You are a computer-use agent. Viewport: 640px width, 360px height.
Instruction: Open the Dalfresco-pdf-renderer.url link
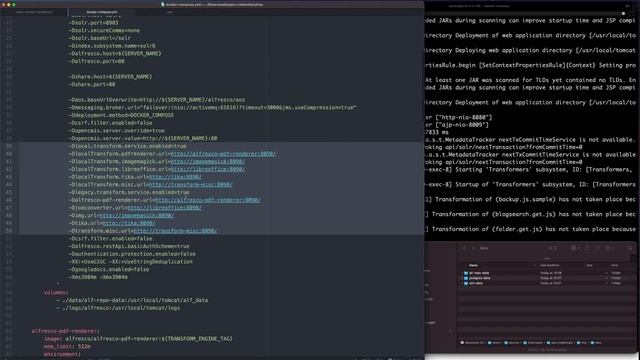tap(207, 200)
